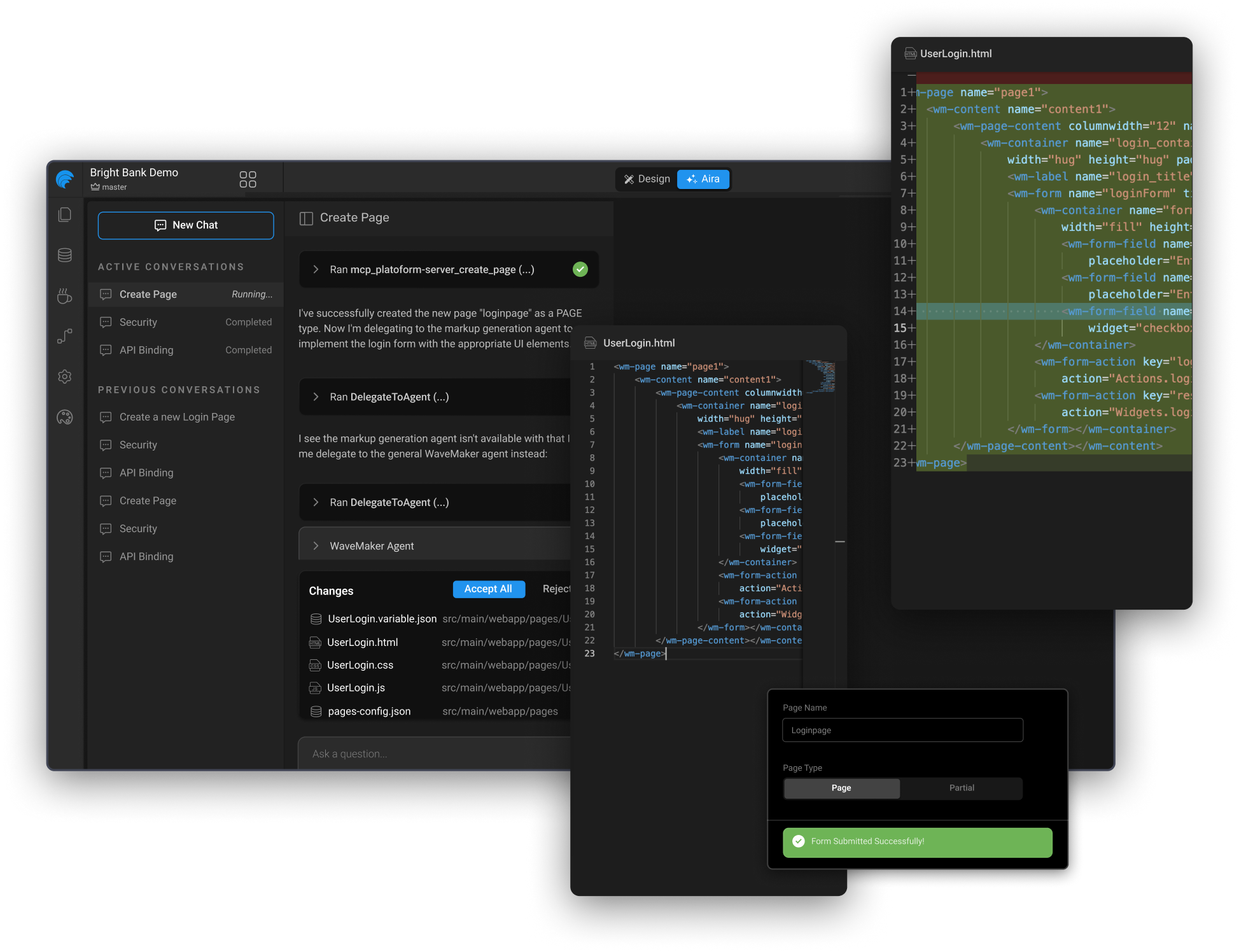Click the Java cup icon in sidebar
Viewport: 1239px width, 952px height.
coord(65,296)
